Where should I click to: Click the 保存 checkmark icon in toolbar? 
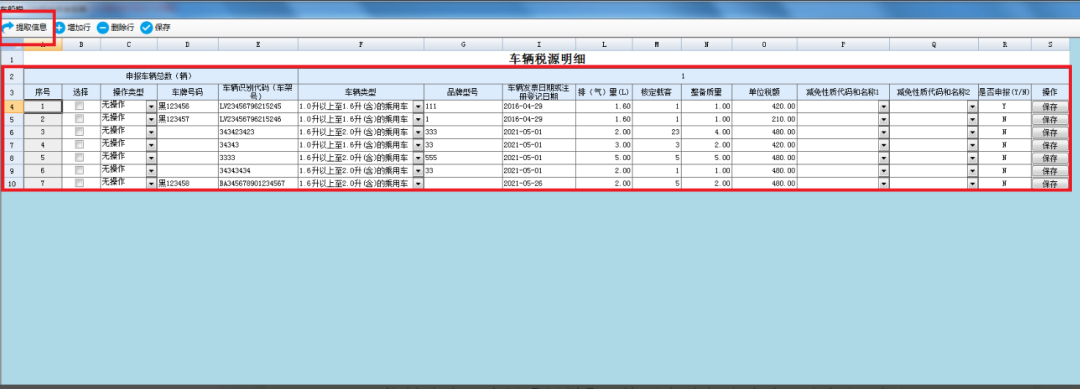click(147, 28)
